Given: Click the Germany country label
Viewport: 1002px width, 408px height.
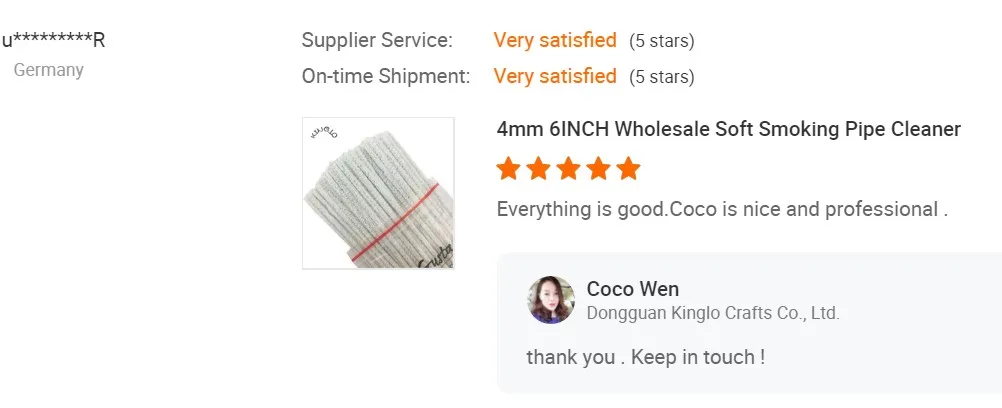Looking at the screenshot, I should coord(49,70).
